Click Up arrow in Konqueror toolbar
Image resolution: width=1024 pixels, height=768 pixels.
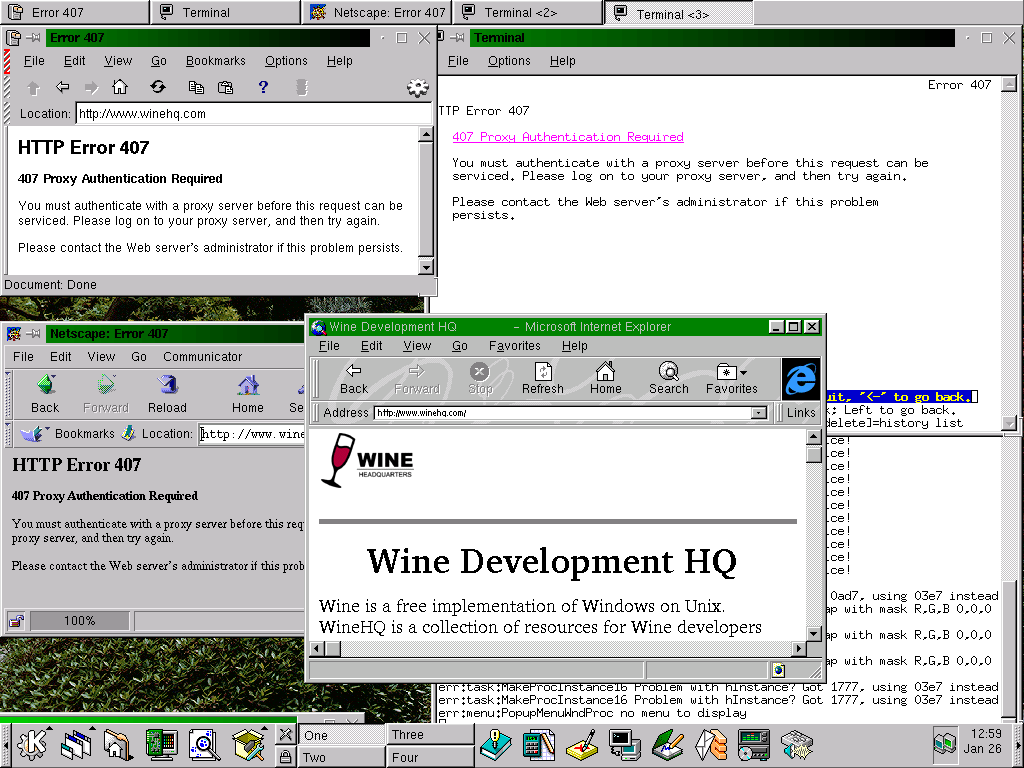(33, 88)
